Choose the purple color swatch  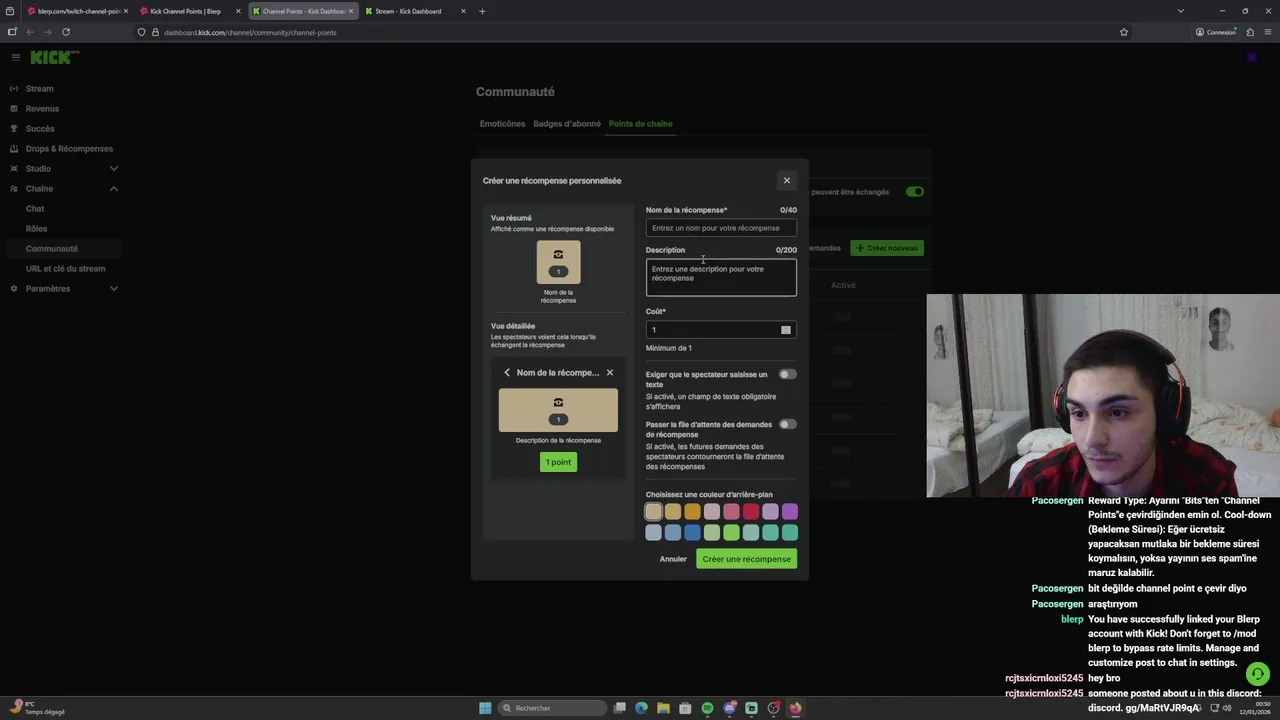pyautogui.click(x=790, y=512)
